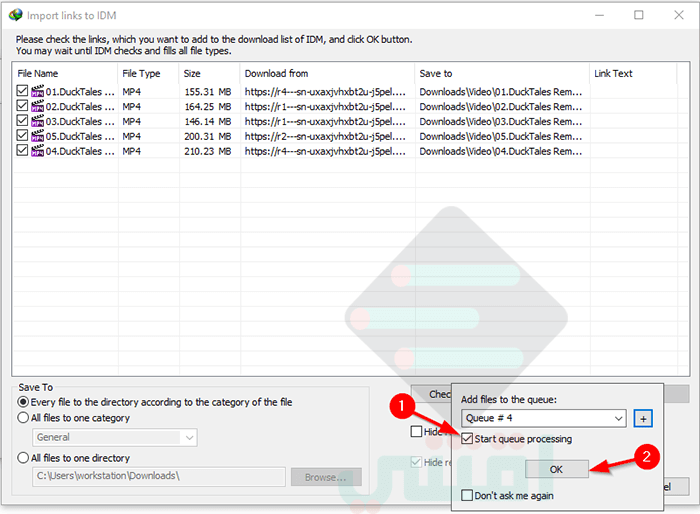Screen dimensions: 700x514
Task: Uncheck the 01.DuckTales file checkbox
Action: point(22,91)
